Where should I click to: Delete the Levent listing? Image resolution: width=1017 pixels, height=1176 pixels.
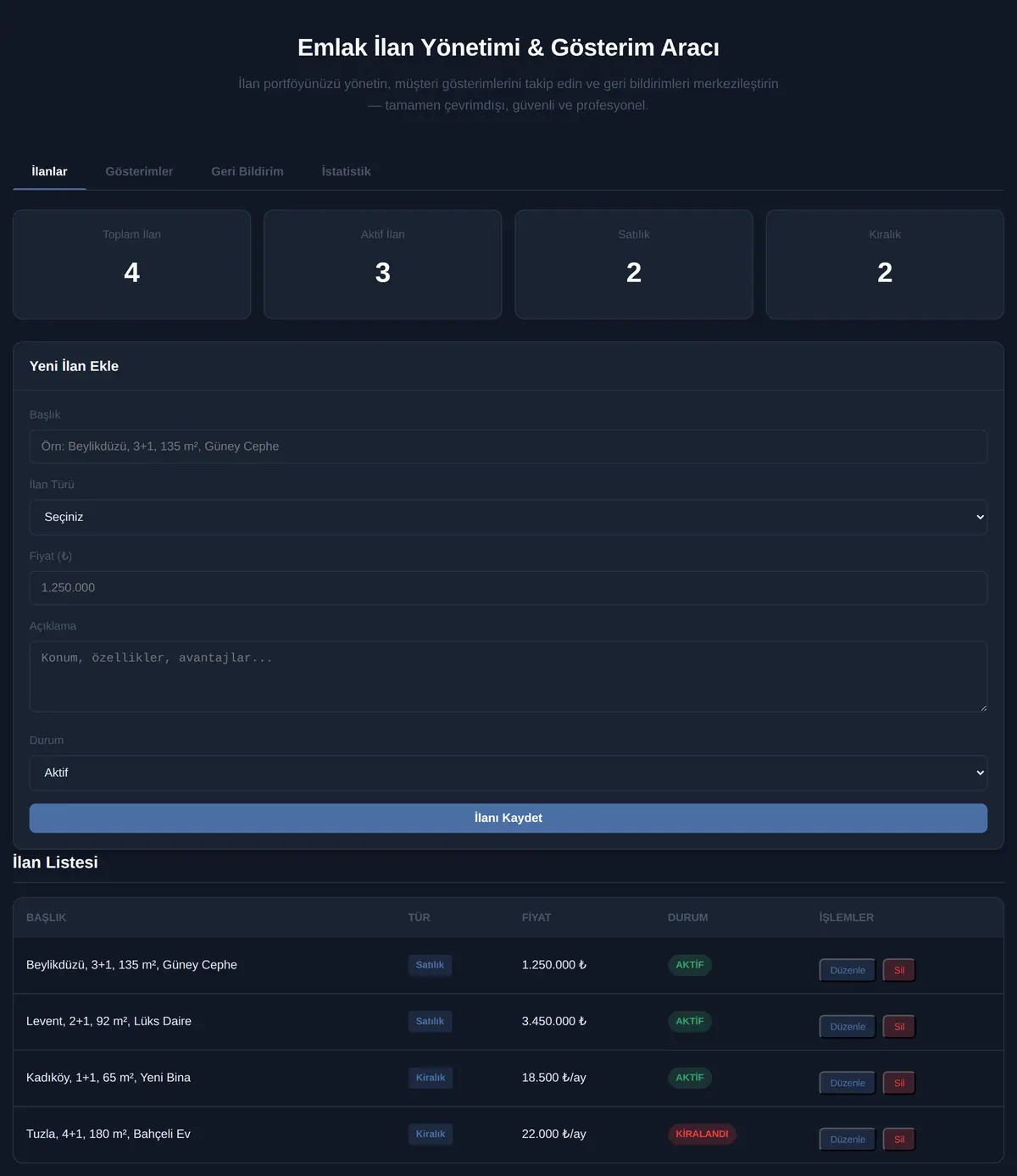899,1027
